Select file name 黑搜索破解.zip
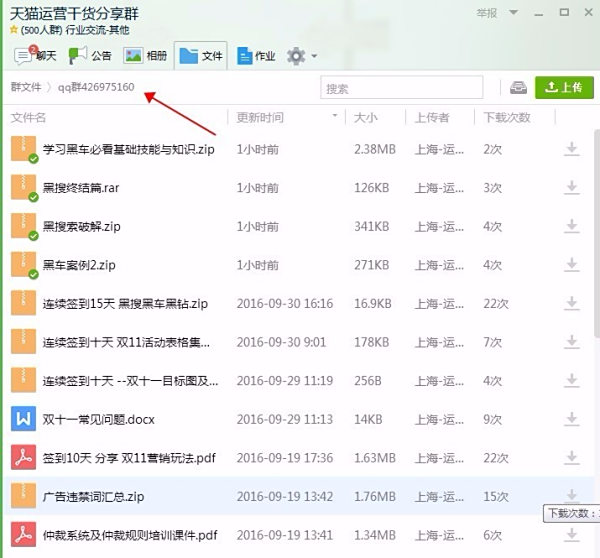Image resolution: width=600 pixels, height=558 pixels. tap(82, 227)
